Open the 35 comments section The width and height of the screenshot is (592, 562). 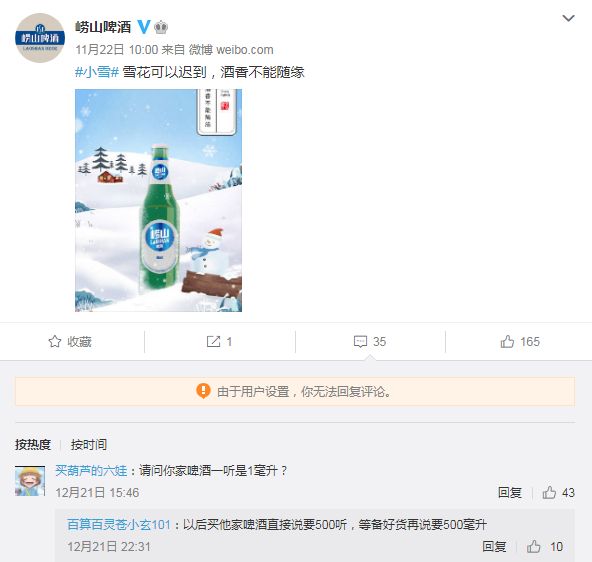pos(370,342)
